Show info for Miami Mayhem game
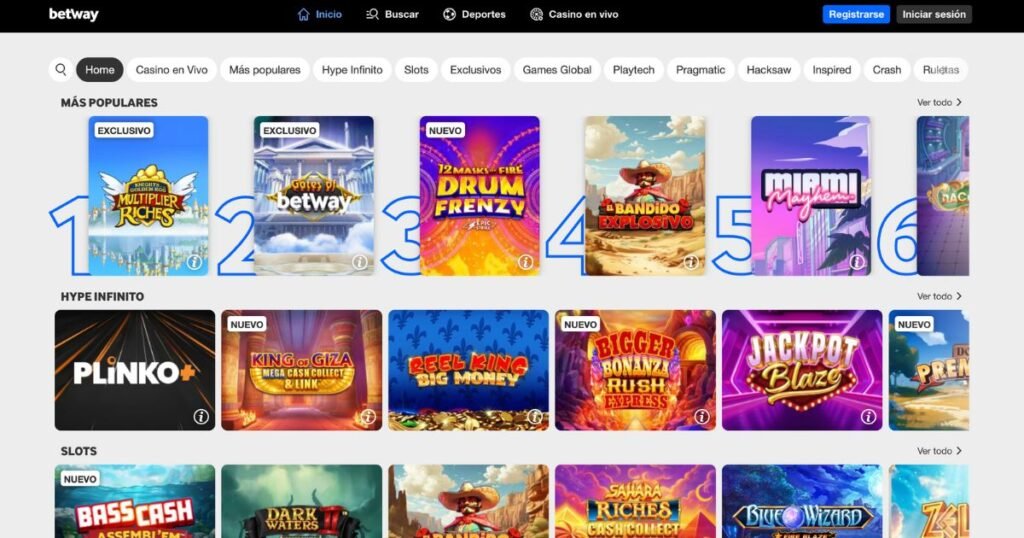 pos(857,262)
